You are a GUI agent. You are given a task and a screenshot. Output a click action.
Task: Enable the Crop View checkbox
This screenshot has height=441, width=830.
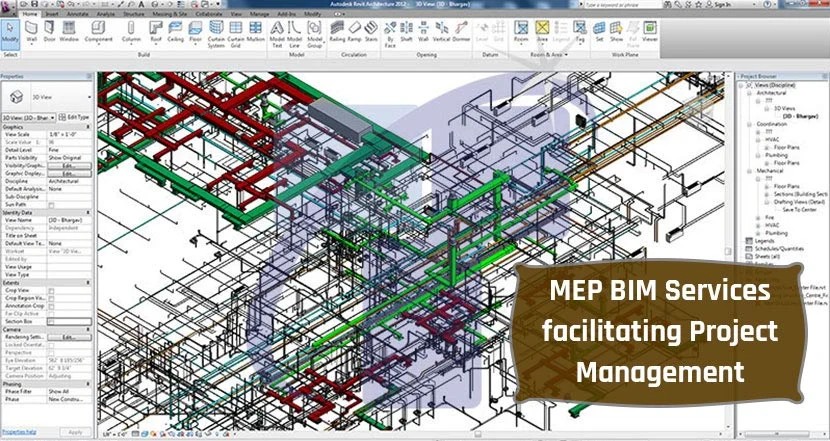(51, 291)
